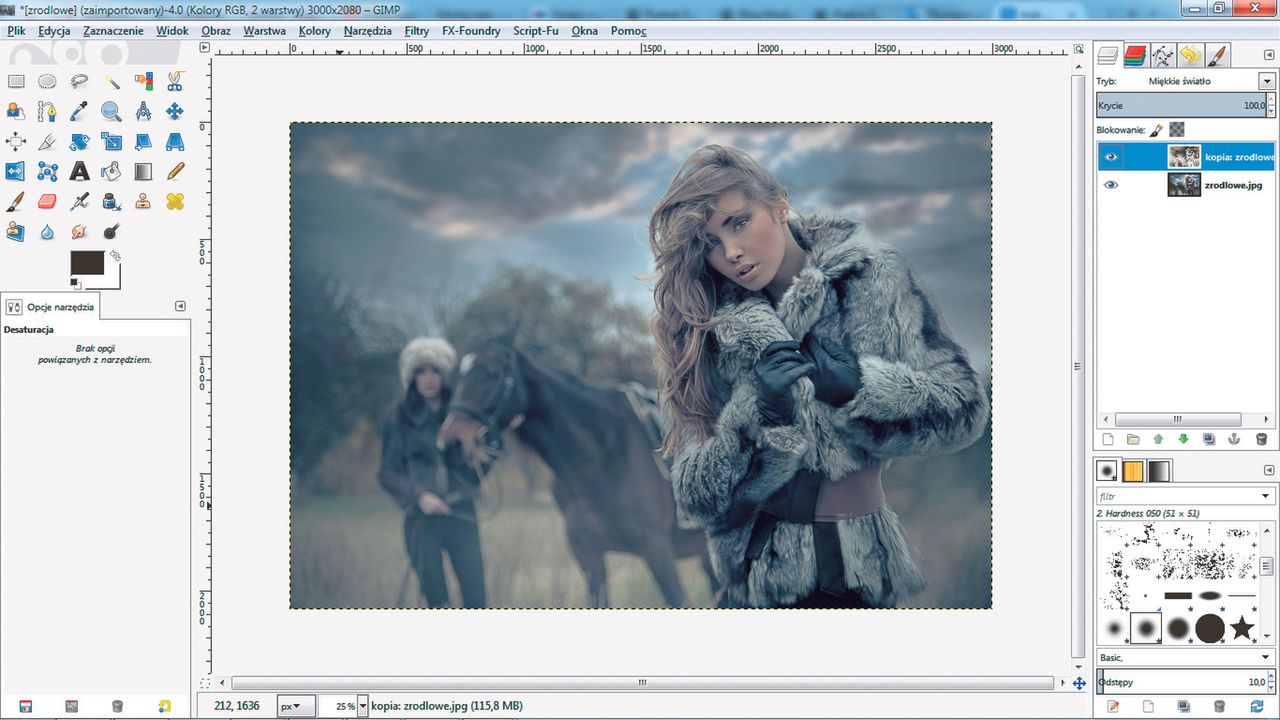Select the Free Select lasso tool
This screenshot has width=1280, height=720.
[x=79, y=82]
